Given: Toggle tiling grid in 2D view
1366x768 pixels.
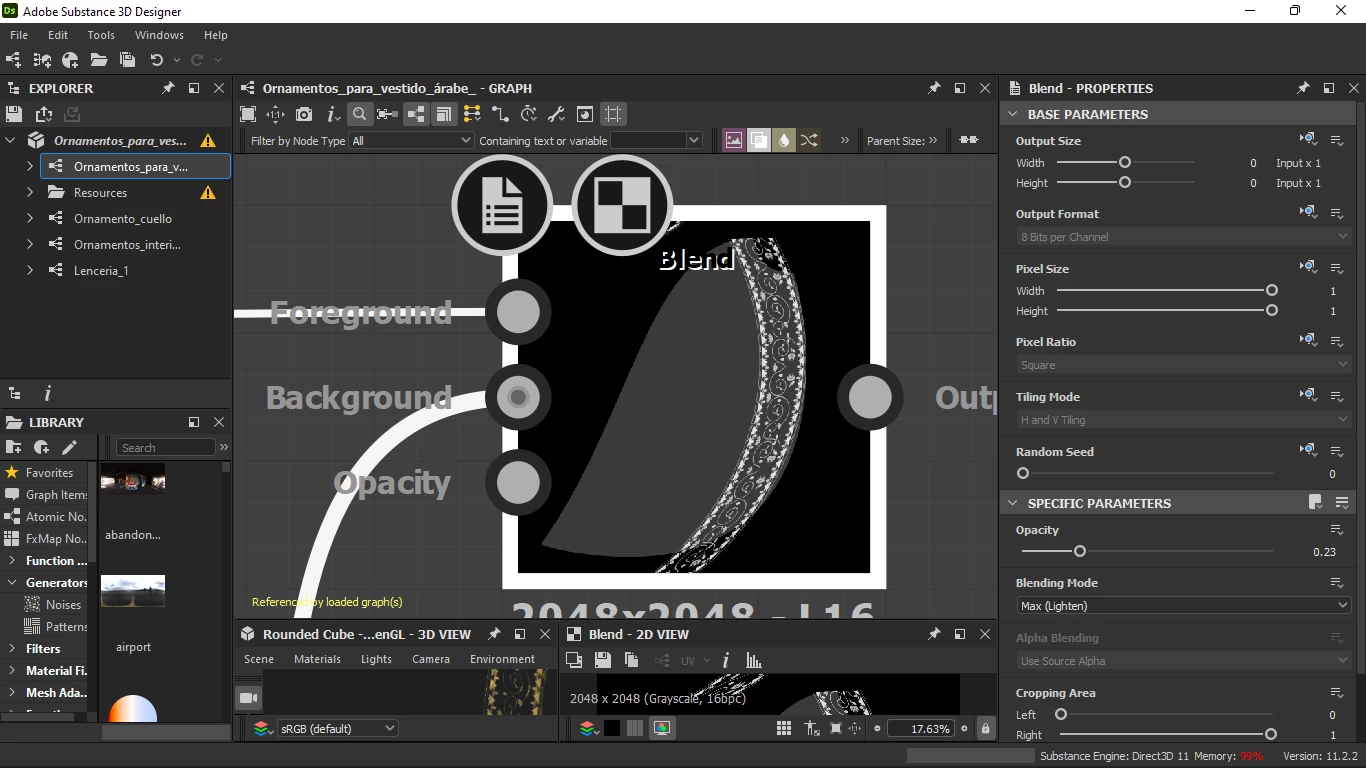Looking at the screenshot, I should (784, 729).
